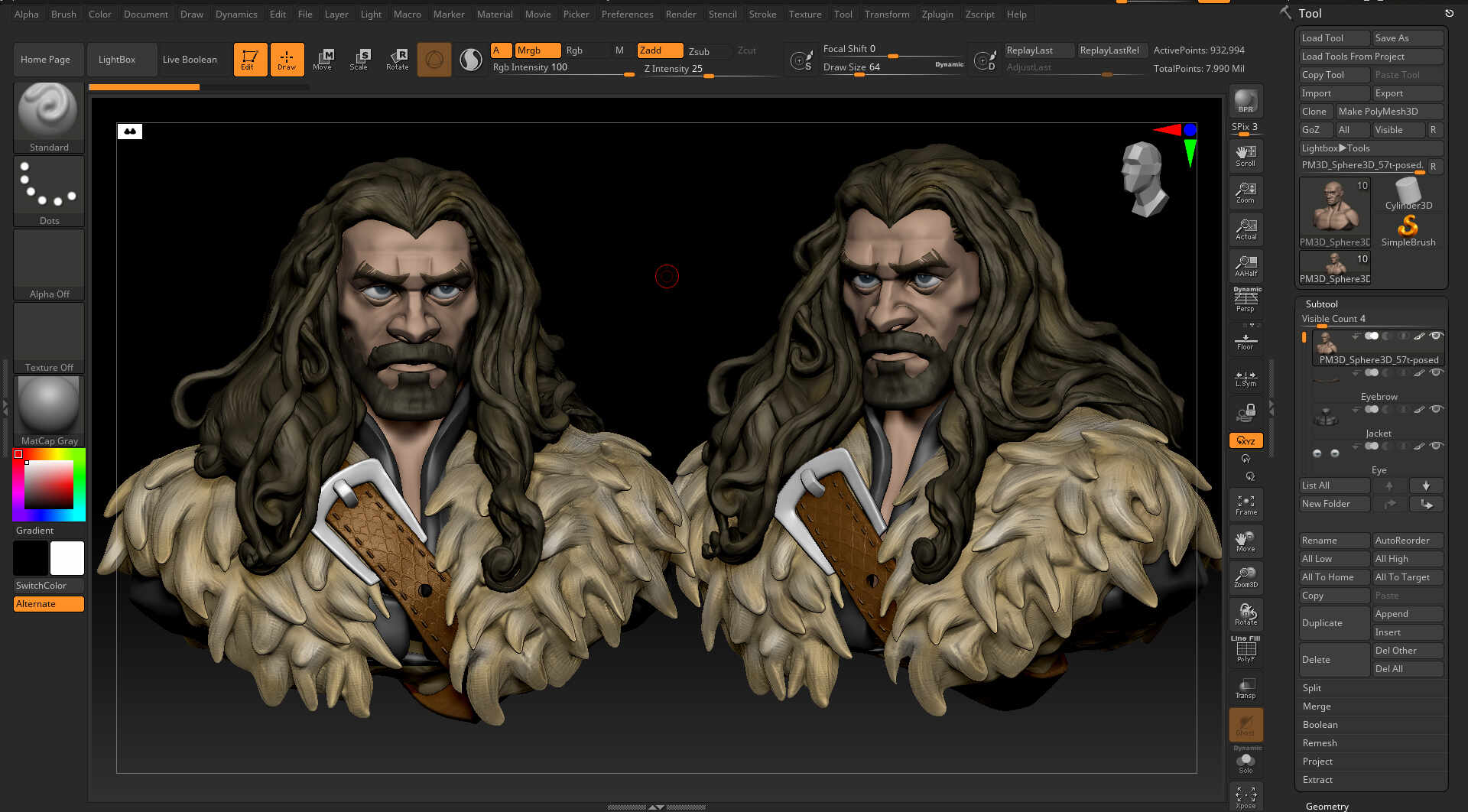Toggle the Floor grid icon
1468x812 pixels.
[1246, 341]
